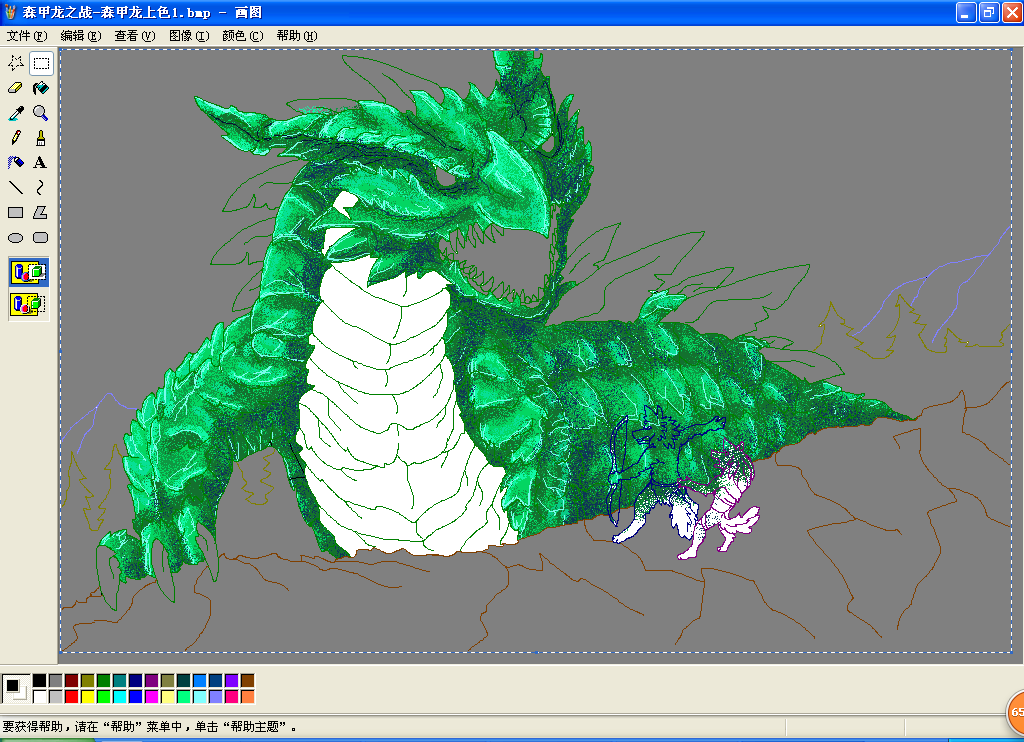
Task: Select the Magnifier tool
Action: (40, 113)
